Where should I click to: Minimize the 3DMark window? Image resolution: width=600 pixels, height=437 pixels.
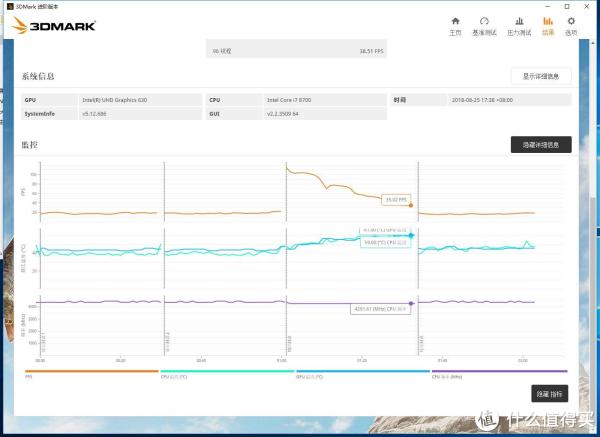tap(548, 7)
